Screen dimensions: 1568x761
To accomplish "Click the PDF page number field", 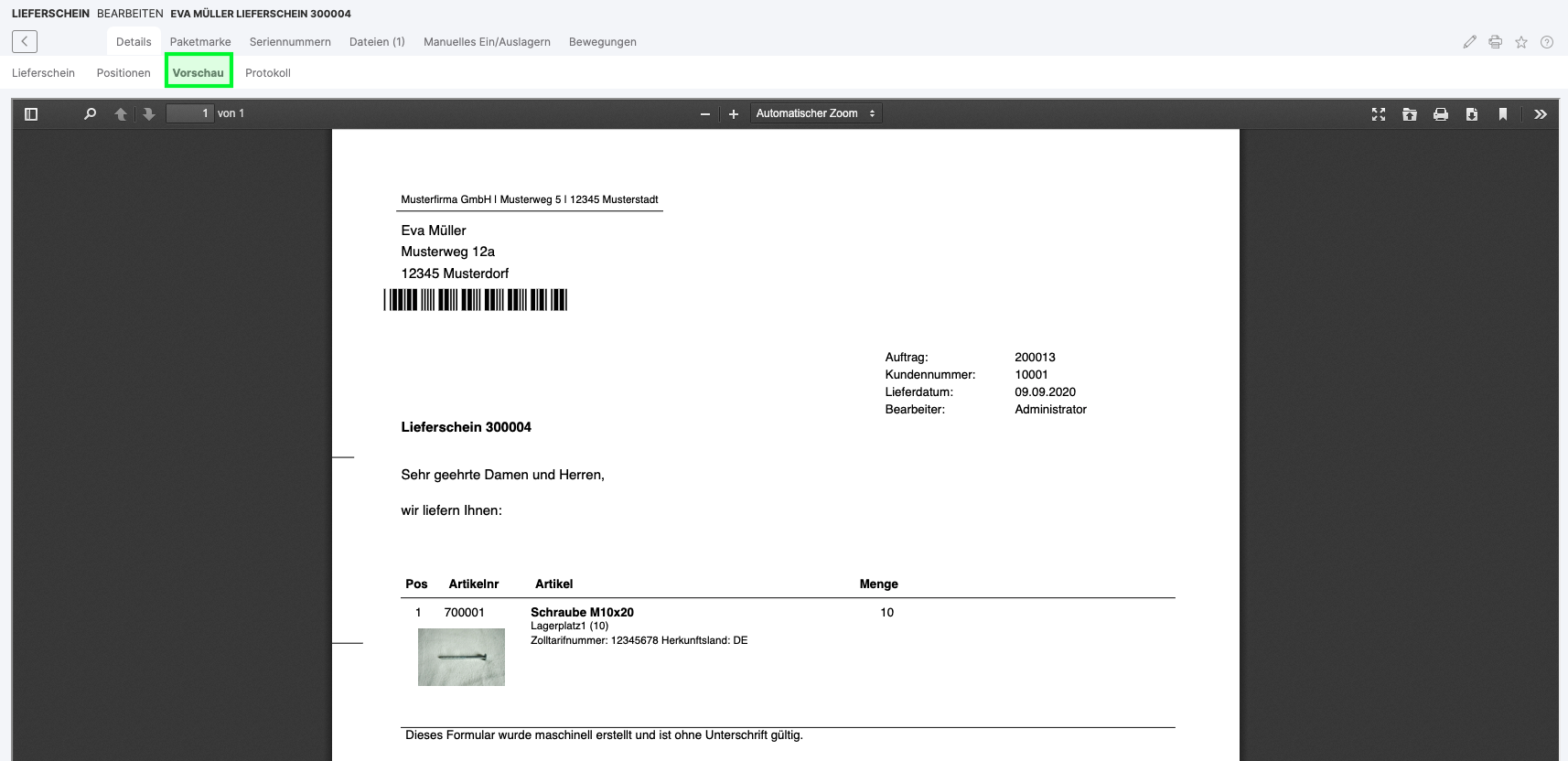I will pyautogui.click(x=190, y=113).
